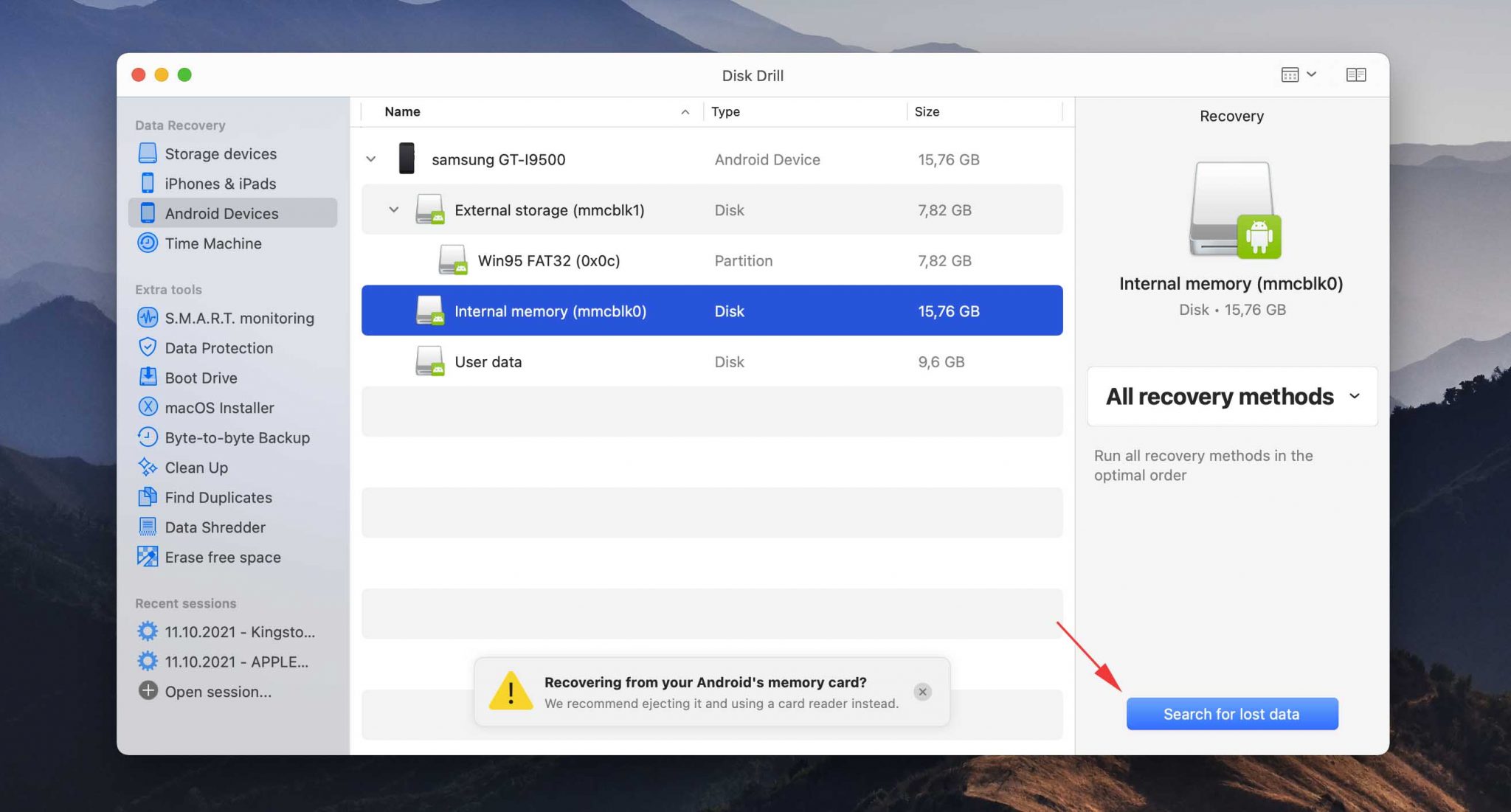Open the All recovery methods dropdown
Image resolution: width=1511 pixels, height=812 pixels.
(1232, 397)
